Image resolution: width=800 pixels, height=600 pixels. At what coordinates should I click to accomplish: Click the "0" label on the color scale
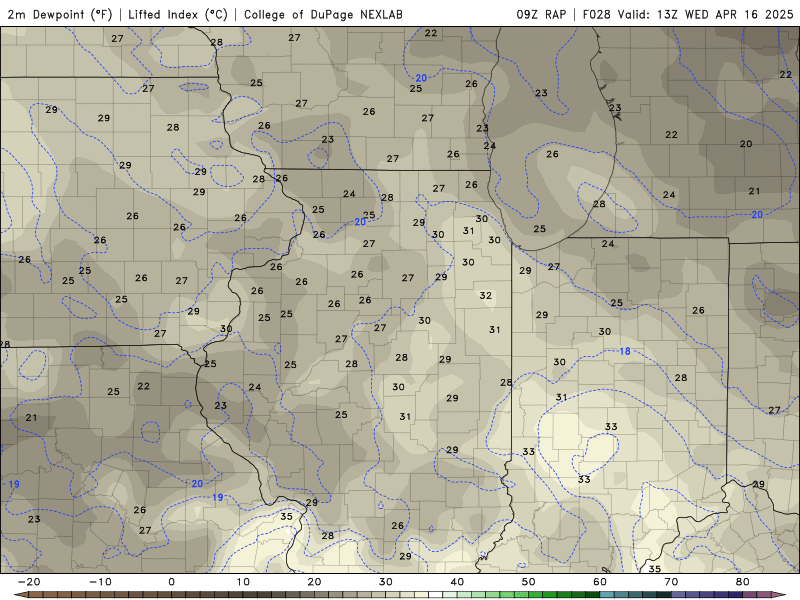click(171, 582)
